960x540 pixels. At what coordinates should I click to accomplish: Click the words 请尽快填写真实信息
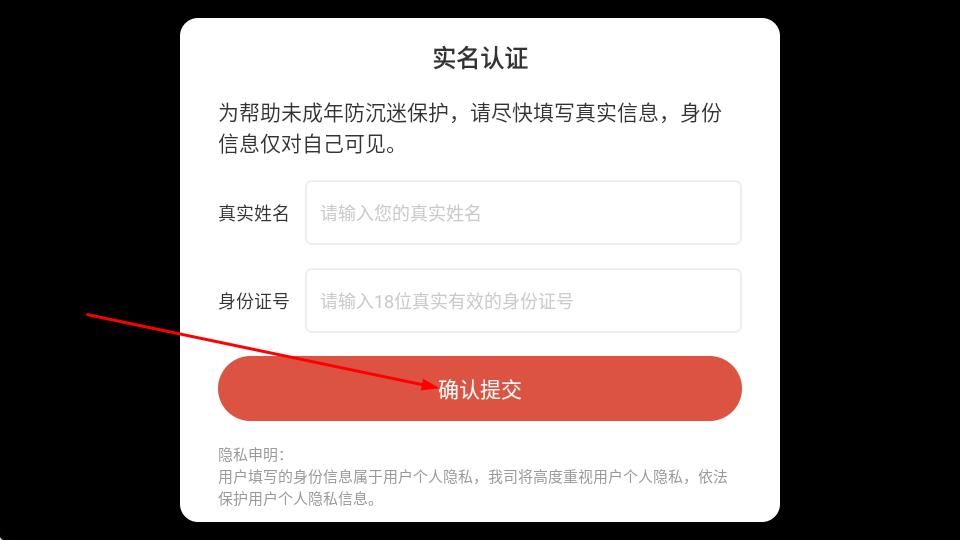(x=564, y=113)
